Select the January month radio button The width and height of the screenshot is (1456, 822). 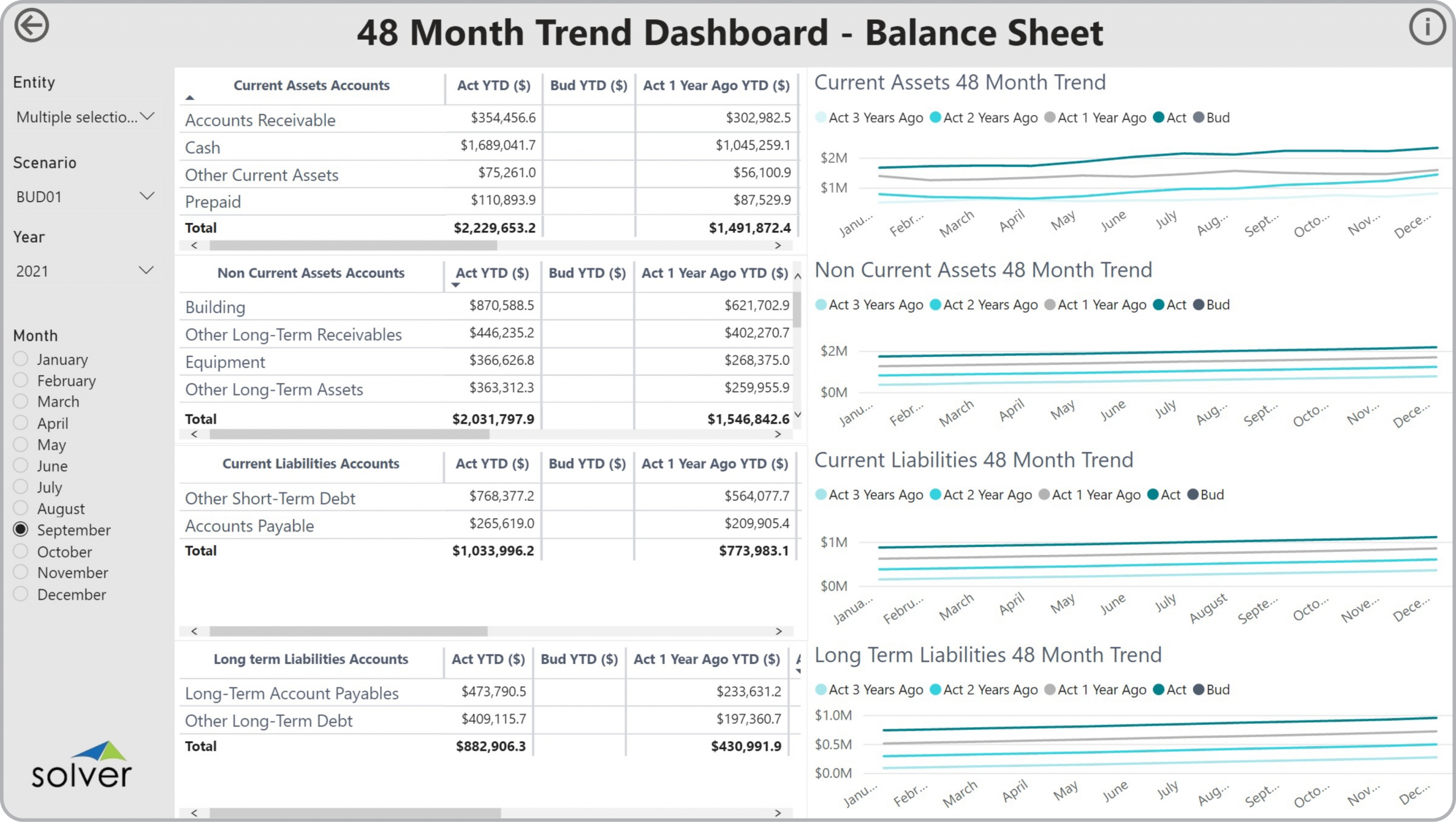[x=21, y=359]
